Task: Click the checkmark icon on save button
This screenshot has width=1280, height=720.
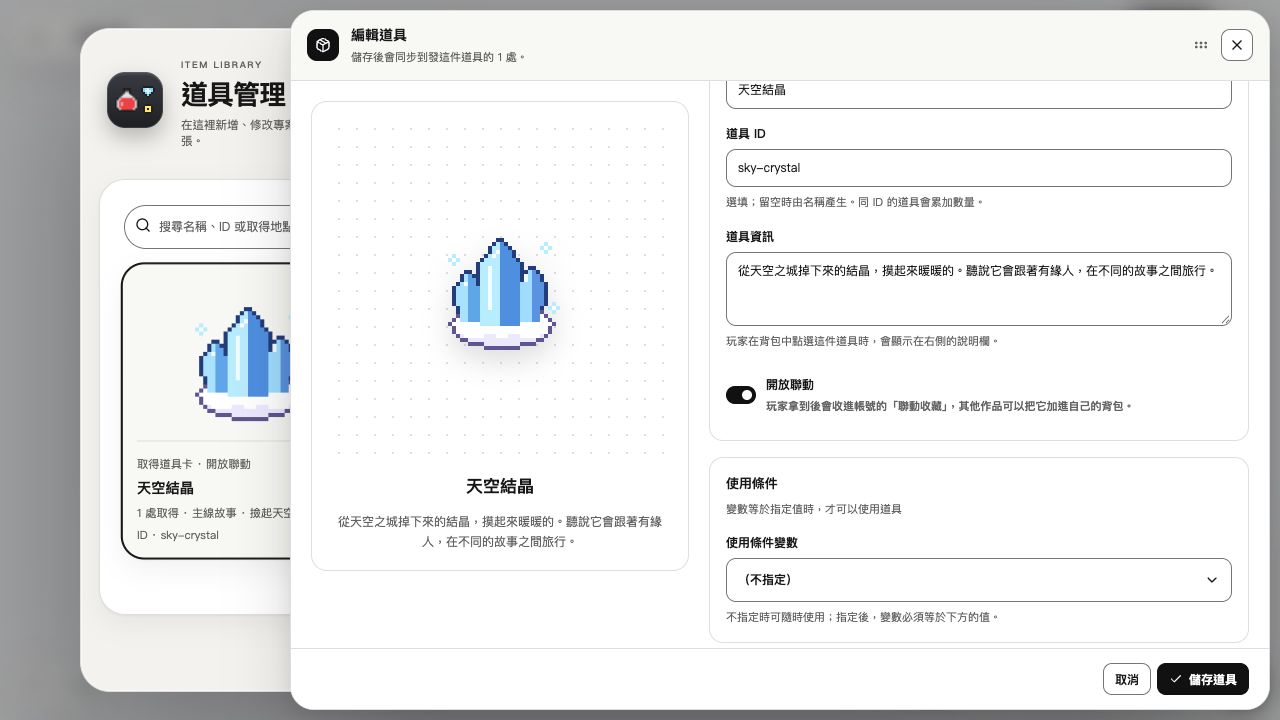Action: tap(1176, 679)
